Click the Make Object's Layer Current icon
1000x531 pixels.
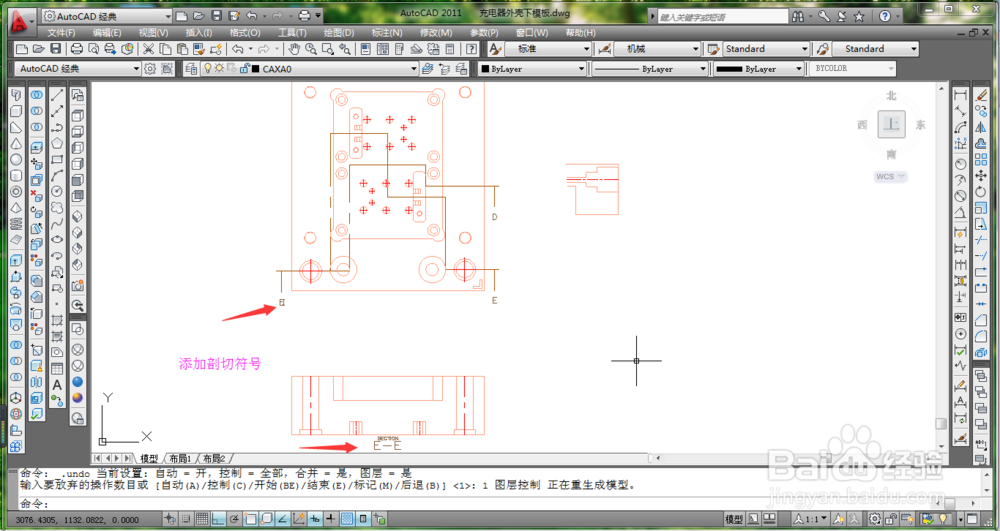427,69
